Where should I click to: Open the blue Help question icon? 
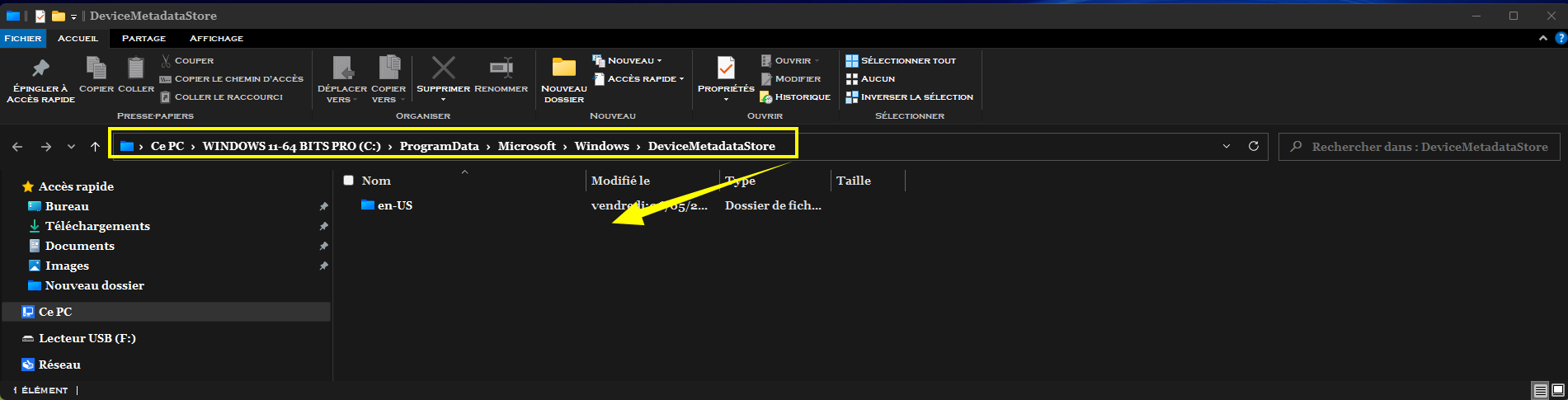[1561, 38]
